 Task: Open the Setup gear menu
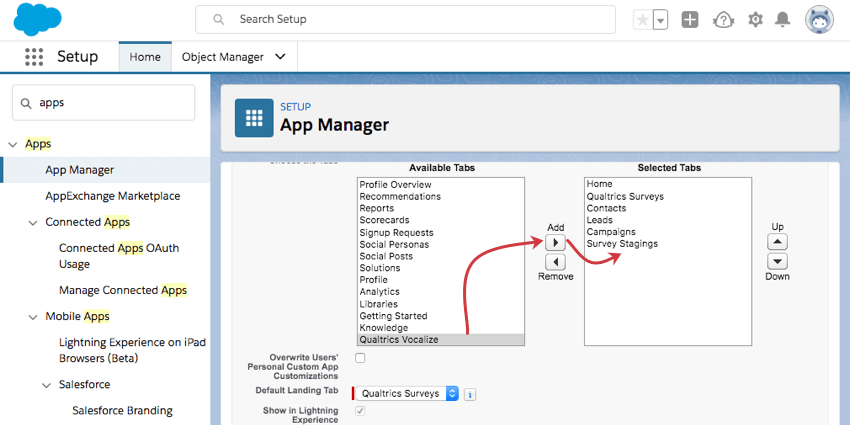[755, 20]
